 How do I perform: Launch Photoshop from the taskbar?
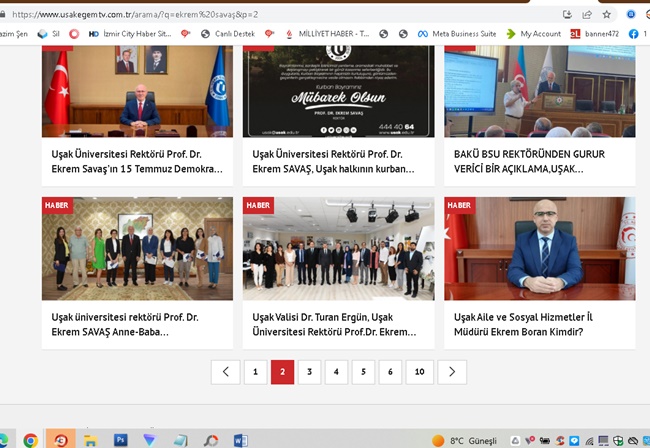(121, 440)
